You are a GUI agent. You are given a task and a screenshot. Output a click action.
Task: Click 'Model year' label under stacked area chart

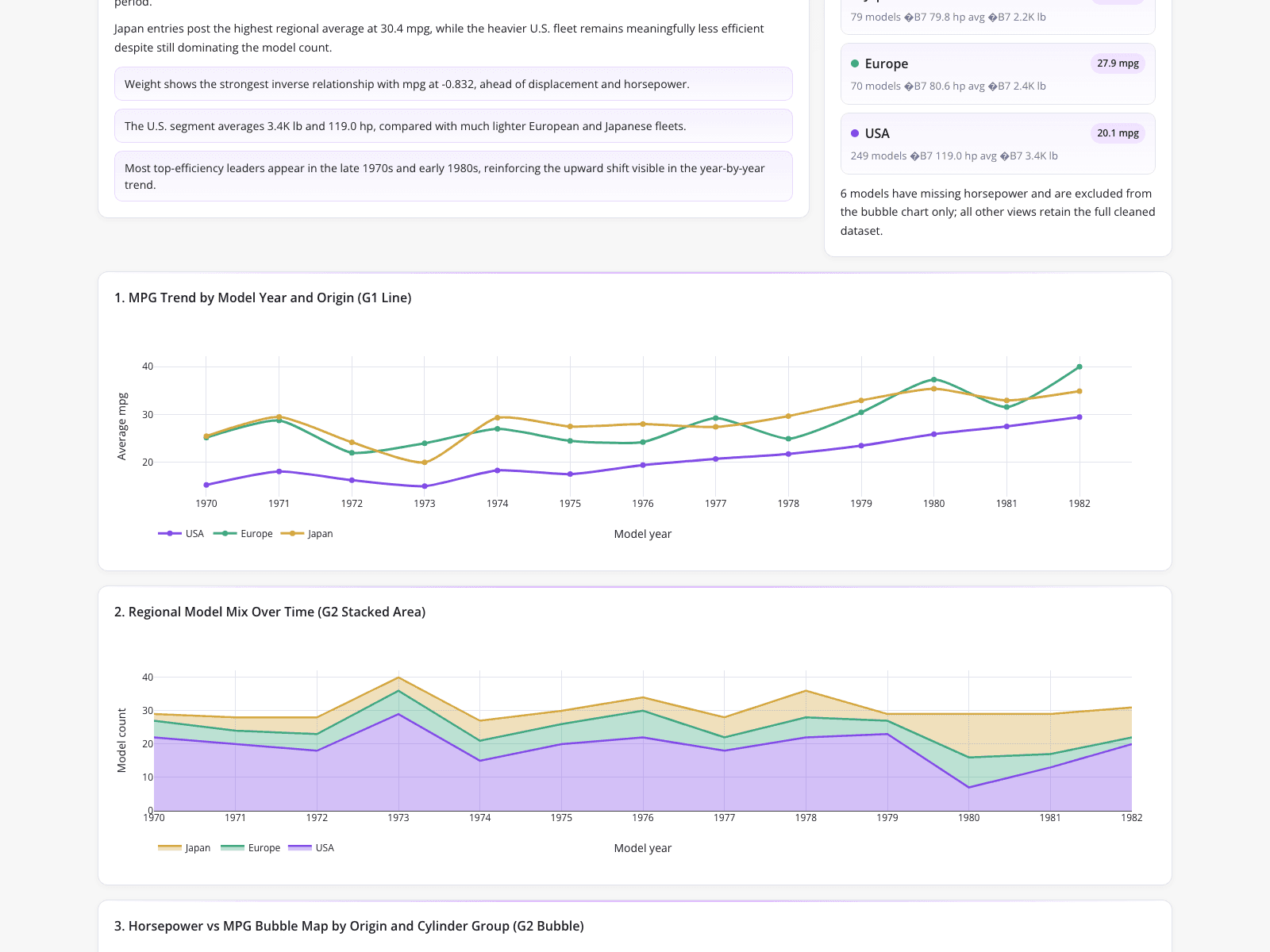click(x=643, y=848)
